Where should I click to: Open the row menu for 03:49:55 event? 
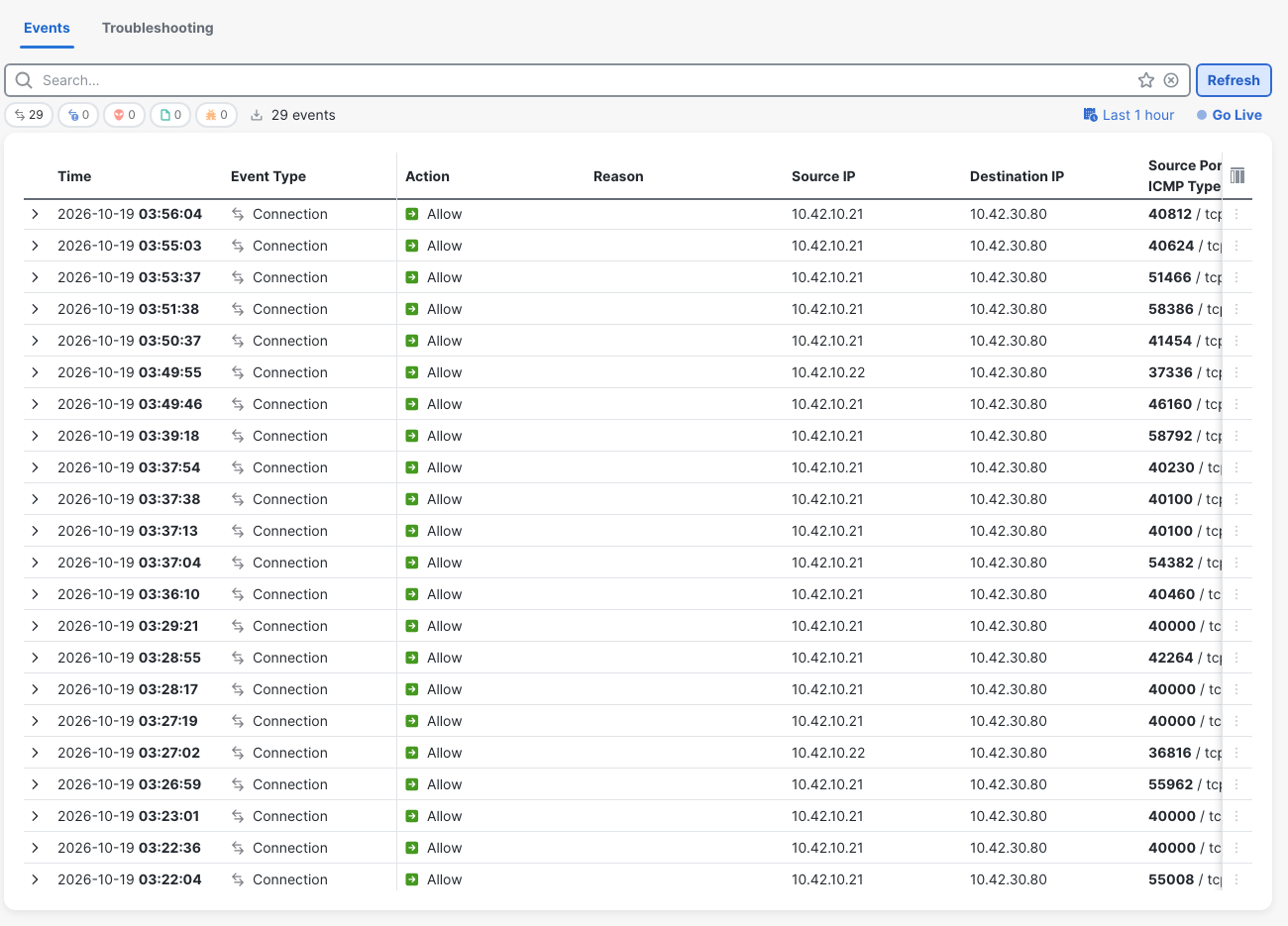[1236, 372]
